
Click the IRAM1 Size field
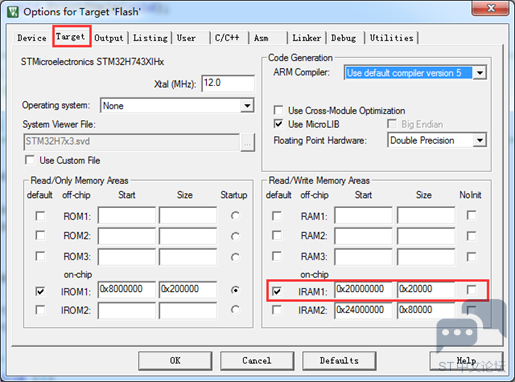pos(426,289)
